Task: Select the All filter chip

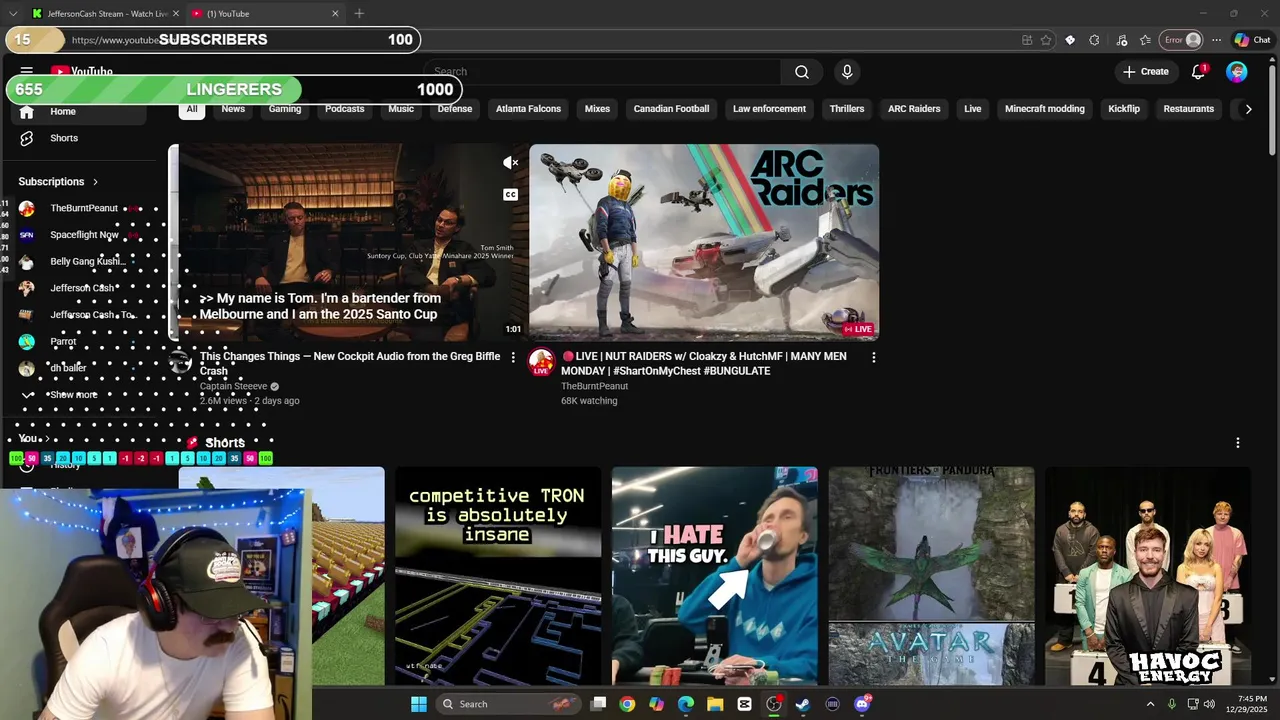Action: (x=192, y=109)
